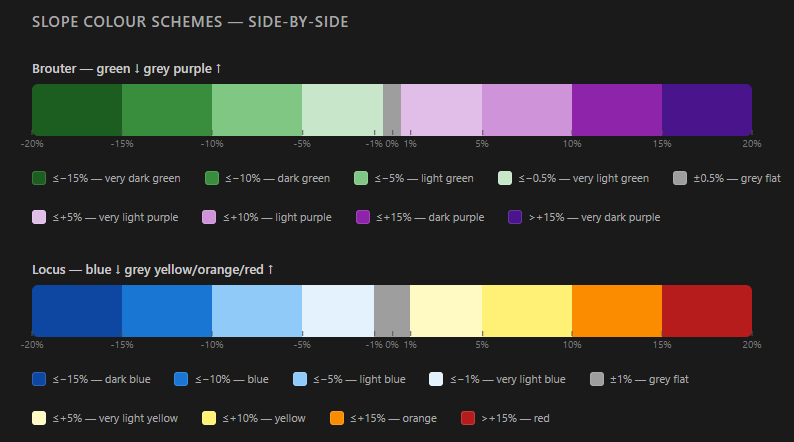Viewport: 794px width, 442px height.
Task: Select the dark blue legend swatch
Action: pos(39,379)
